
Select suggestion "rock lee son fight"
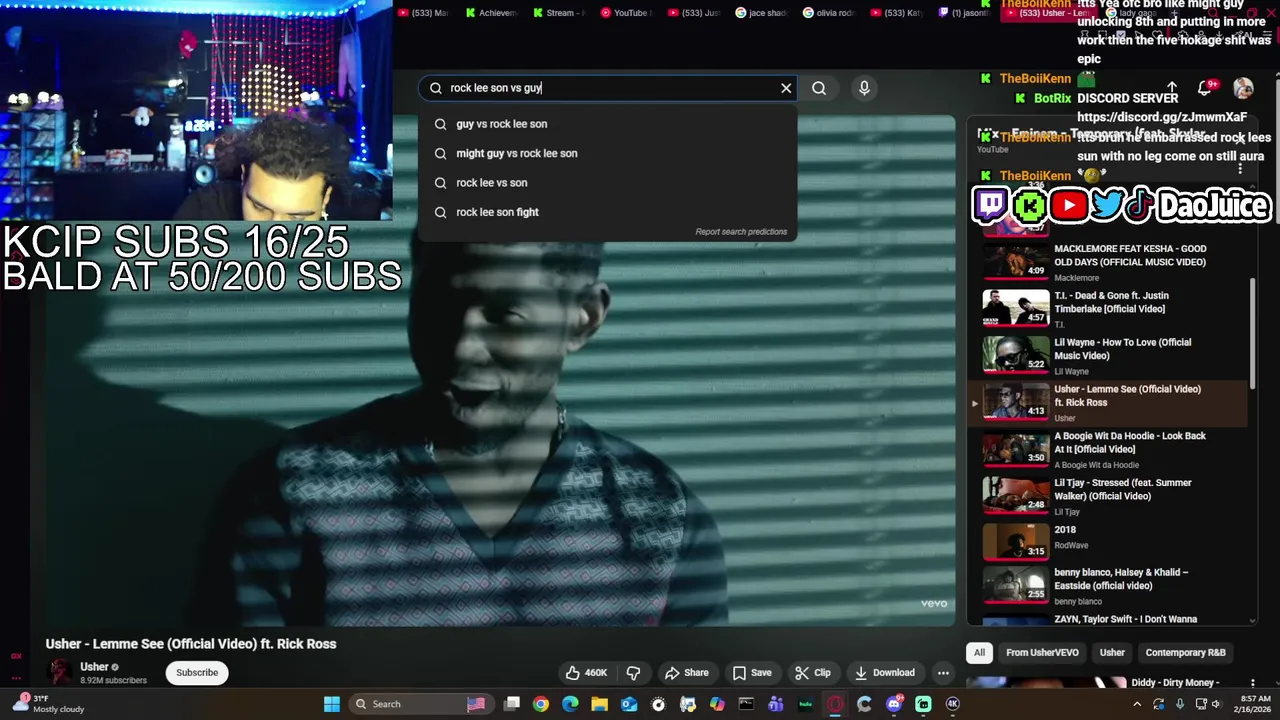click(608, 212)
